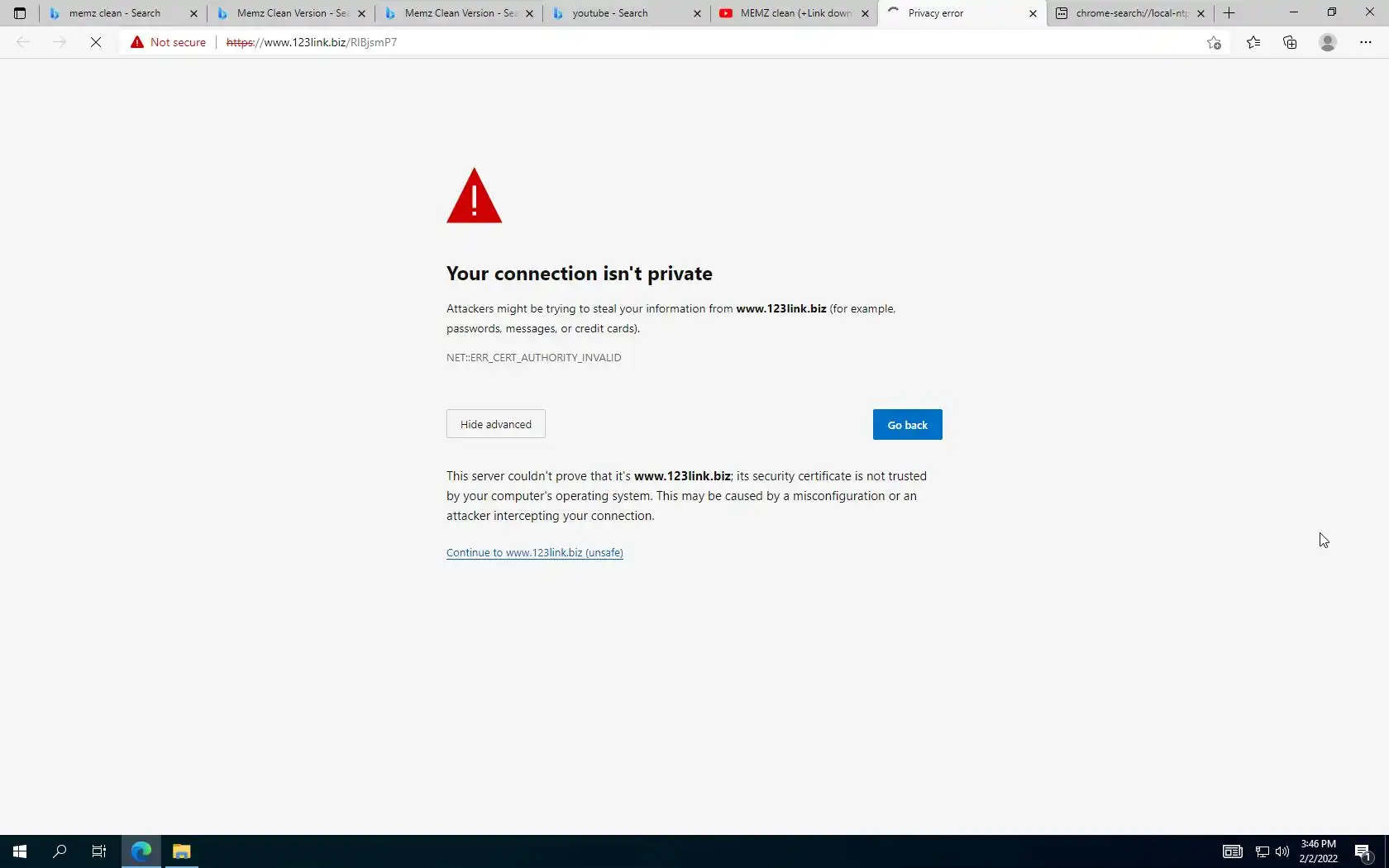
Task: Switch to the 'memz clean - Search' tab
Action: tap(122, 13)
